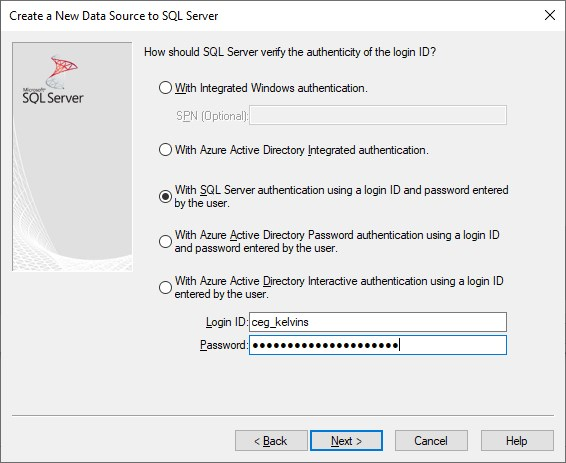566x463 pixels.
Task: Click the Login ID text field
Action: pos(378,322)
